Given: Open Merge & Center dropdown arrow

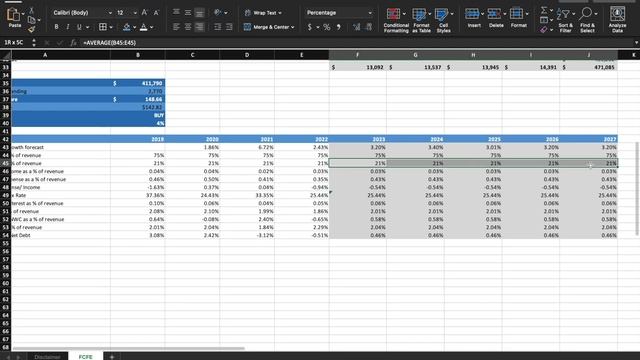Looking at the screenshot, I should coord(293,27).
